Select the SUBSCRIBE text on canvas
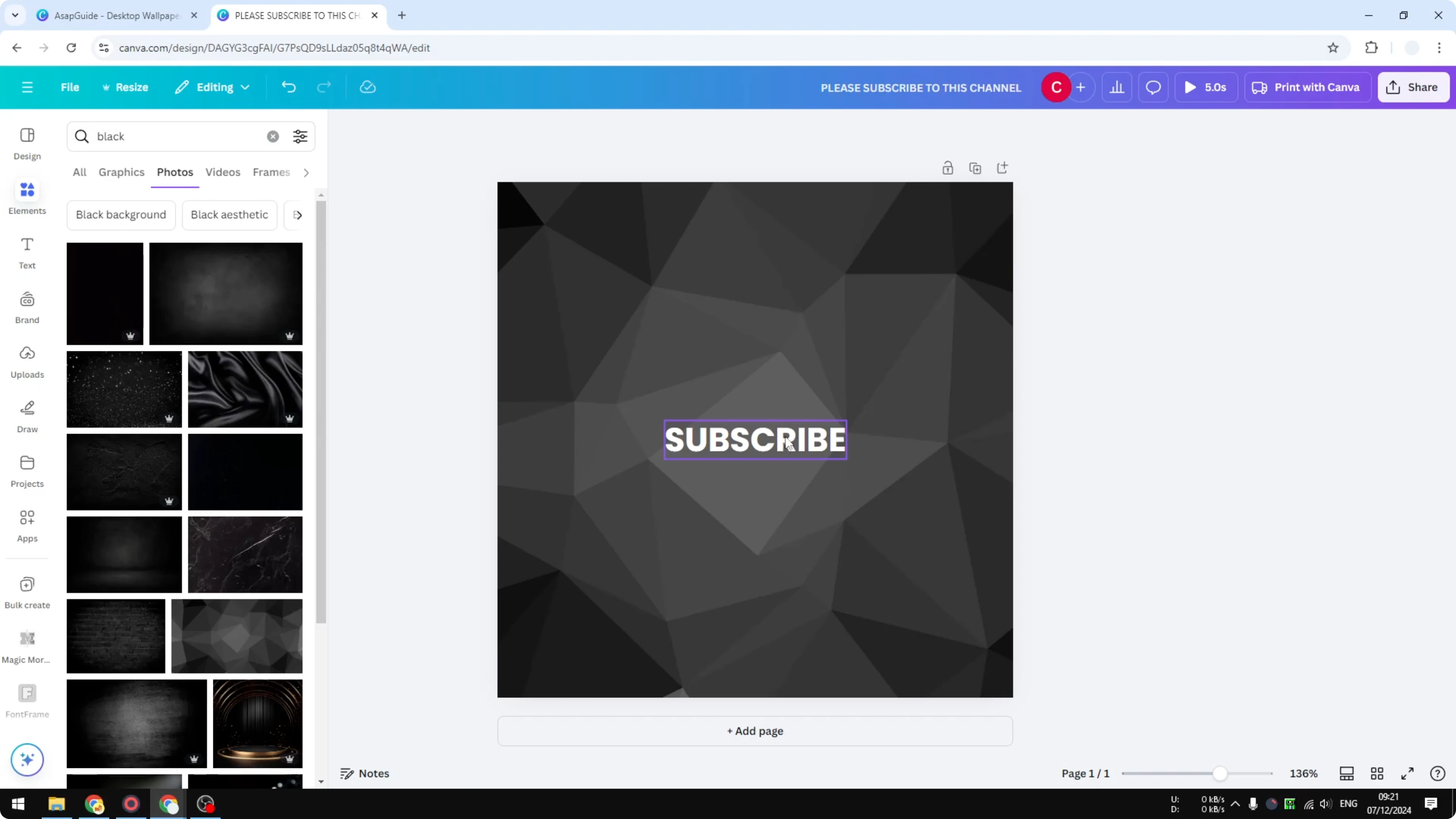 pos(755,439)
